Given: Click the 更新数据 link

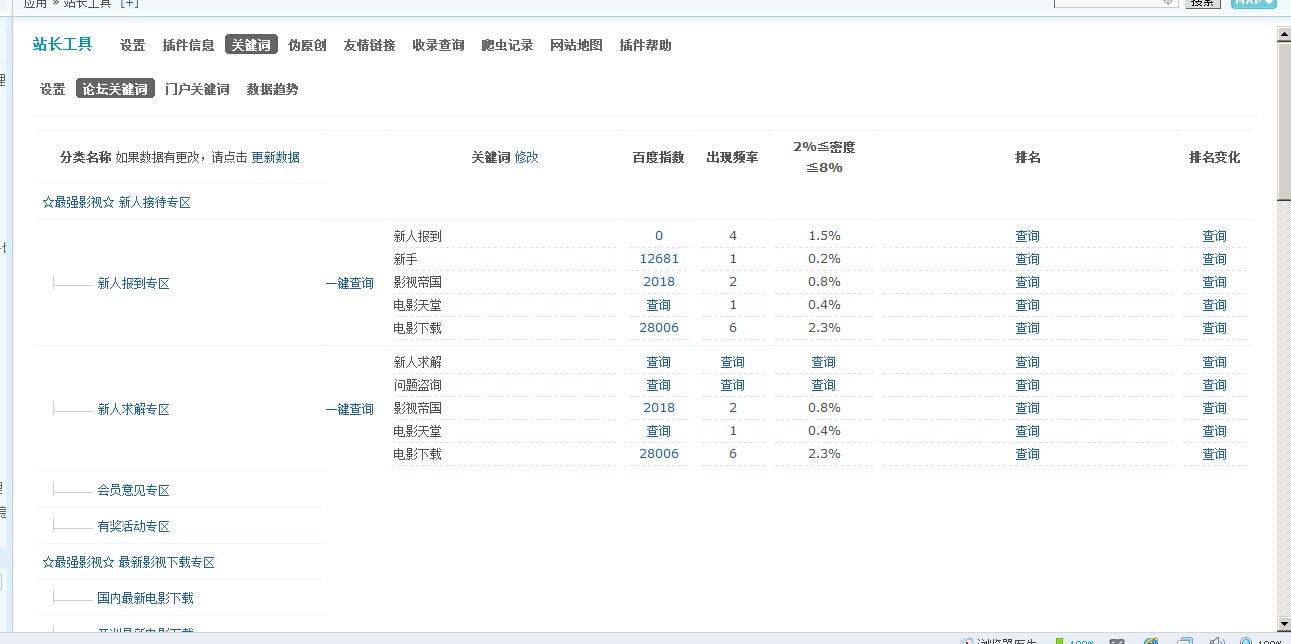Looking at the screenshot, I should [x=275, y=157].
